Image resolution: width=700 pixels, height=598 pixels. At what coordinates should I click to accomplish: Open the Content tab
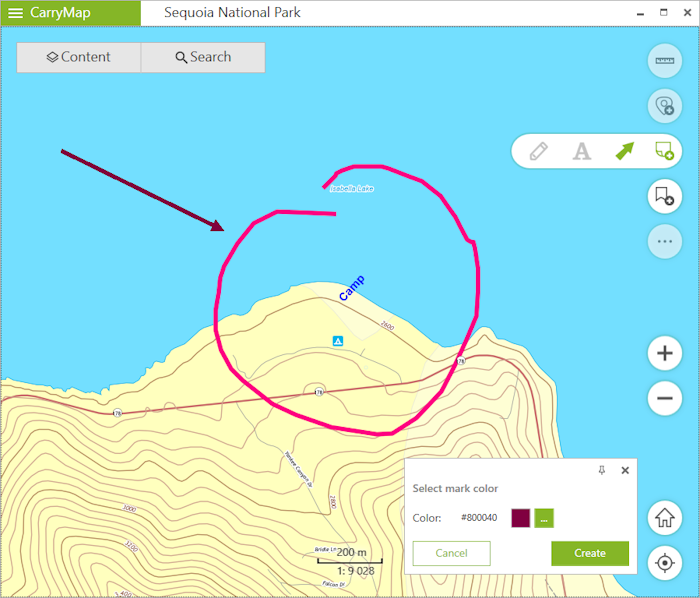[79, 57]
